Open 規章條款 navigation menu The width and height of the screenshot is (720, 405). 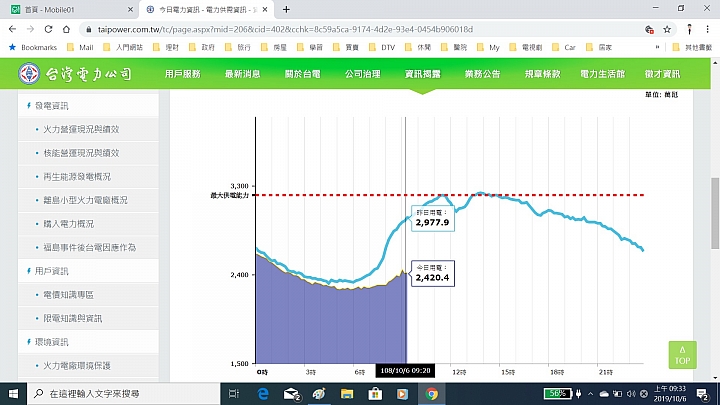[542, 74]
